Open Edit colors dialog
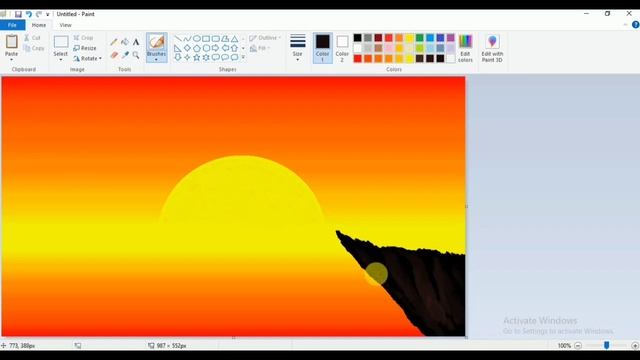 click(x=465, y=48)
